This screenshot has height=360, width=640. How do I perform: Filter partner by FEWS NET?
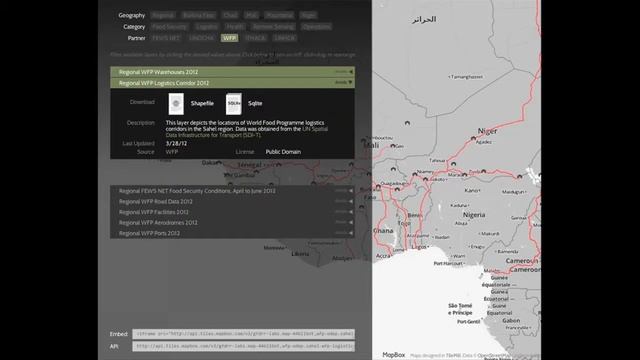(166, 38)
